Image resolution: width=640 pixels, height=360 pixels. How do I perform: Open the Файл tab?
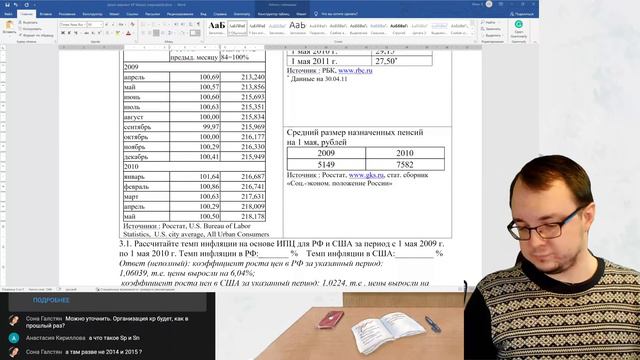point(8,14)
